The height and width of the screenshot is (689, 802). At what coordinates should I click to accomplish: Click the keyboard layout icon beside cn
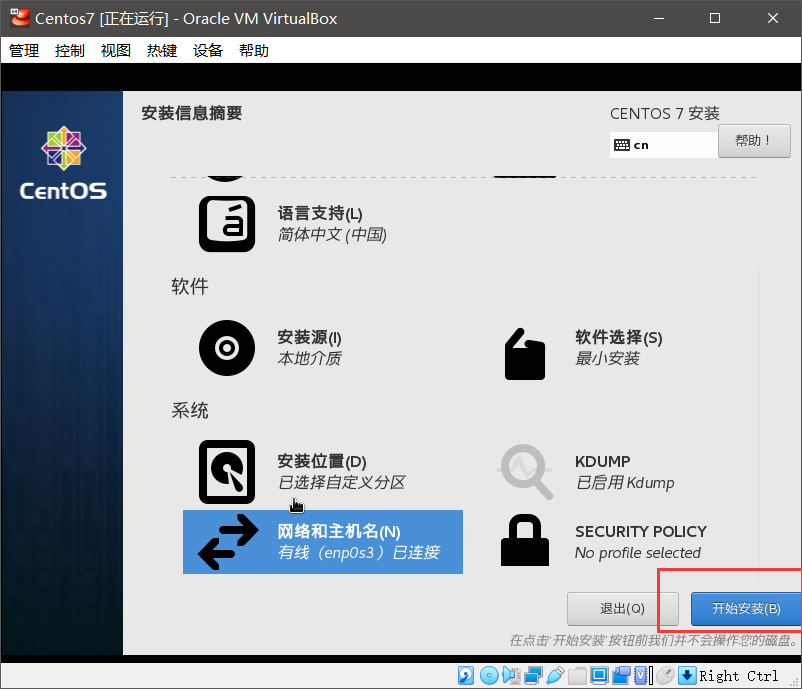[622, 145]
